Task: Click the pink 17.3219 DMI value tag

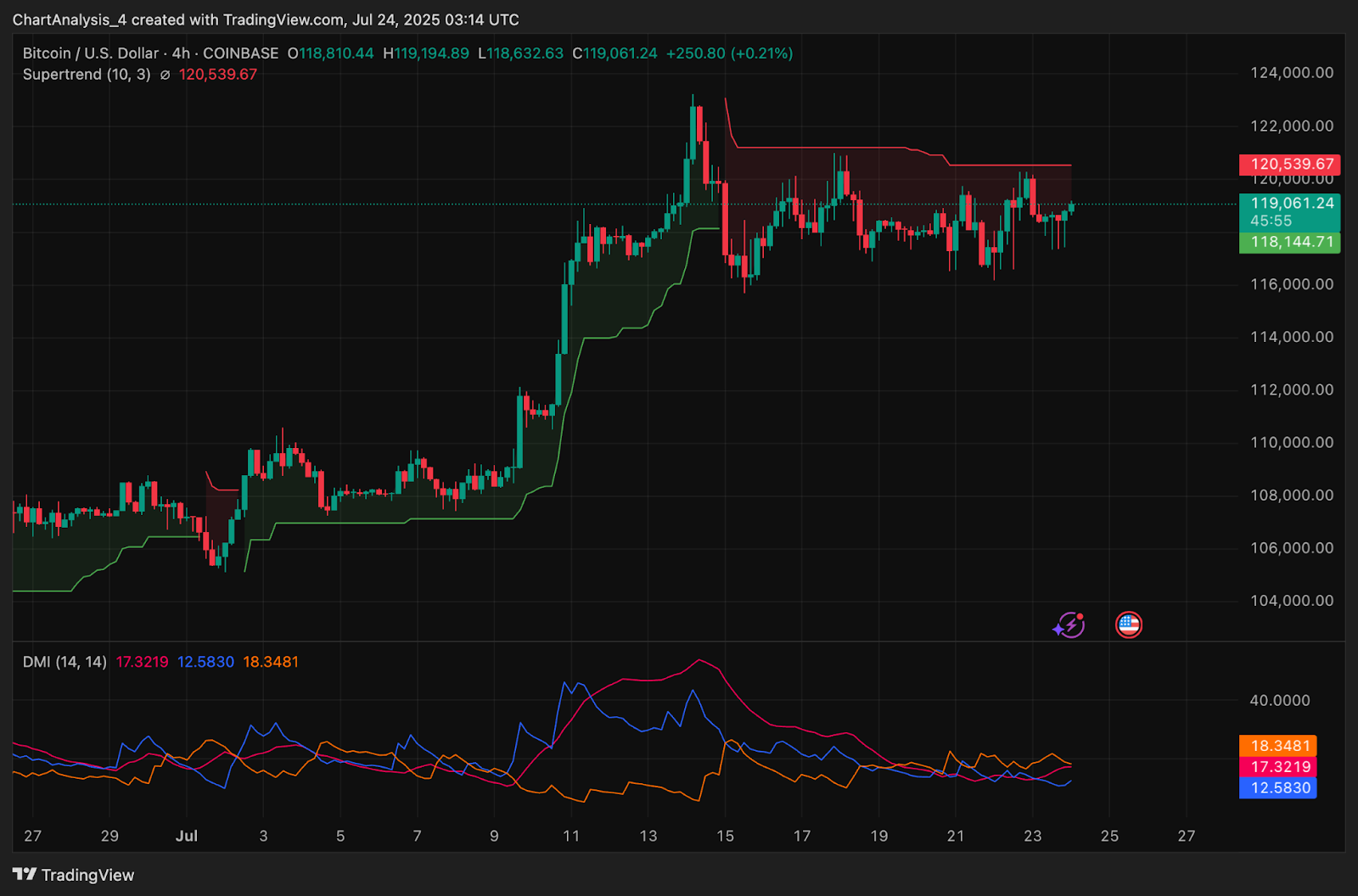Action: point(1278,767)
